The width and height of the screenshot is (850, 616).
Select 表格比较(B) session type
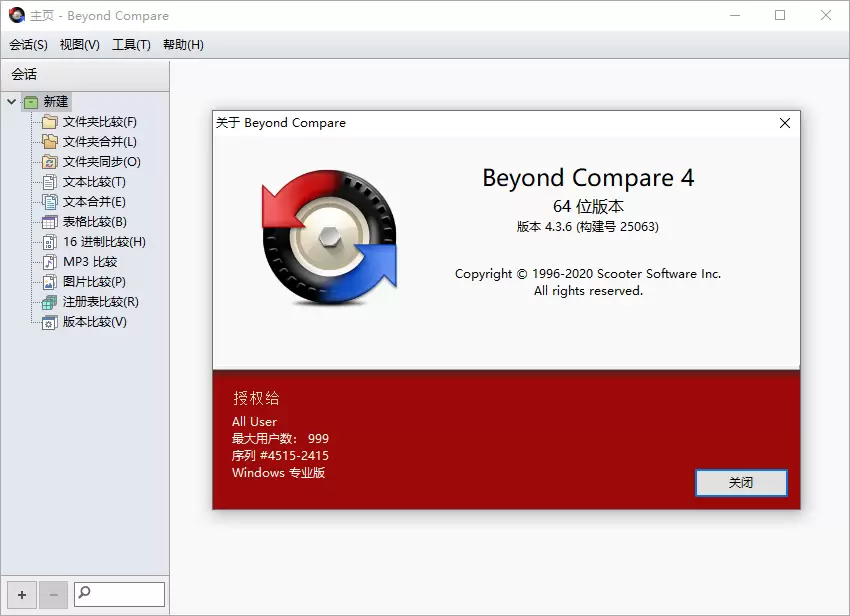point(95,222)
